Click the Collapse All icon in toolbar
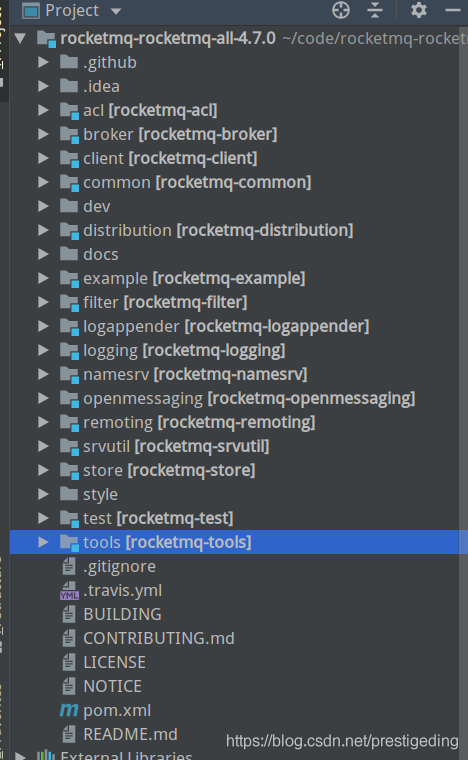 pos(375,10)
